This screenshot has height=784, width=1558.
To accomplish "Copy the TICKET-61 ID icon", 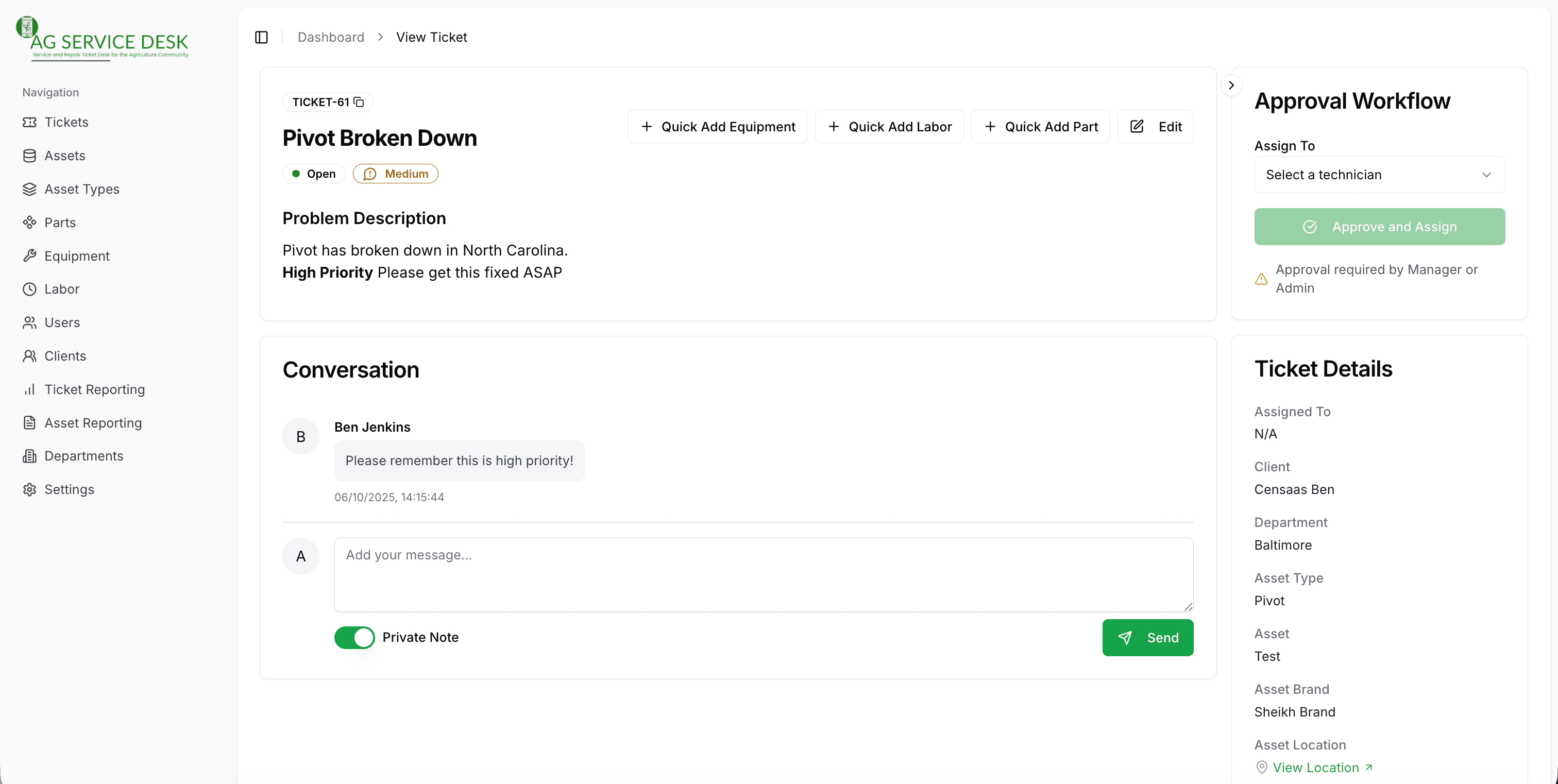I will [359, 101].
